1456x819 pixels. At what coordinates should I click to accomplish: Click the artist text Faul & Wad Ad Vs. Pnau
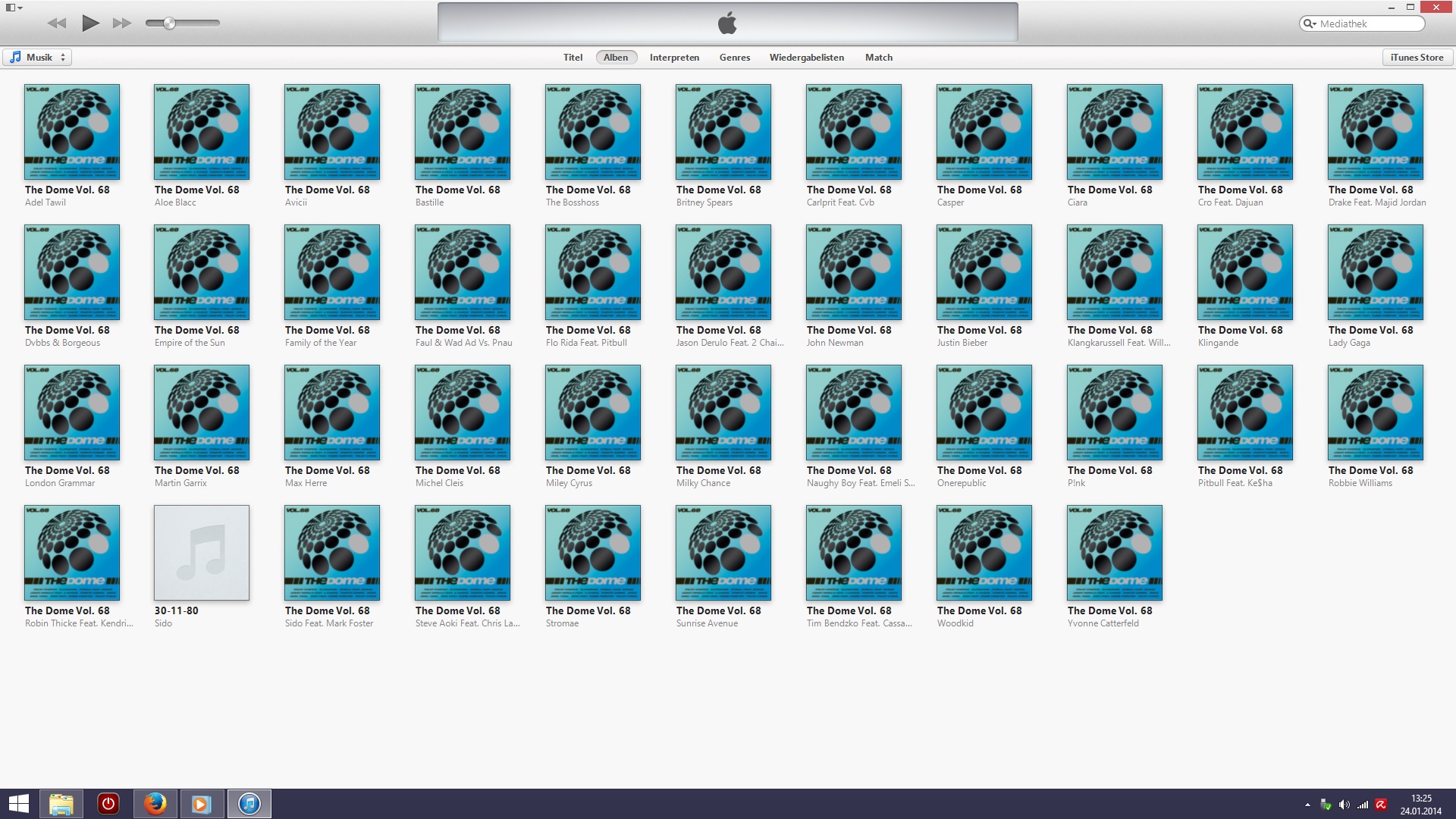click(463, 343)
